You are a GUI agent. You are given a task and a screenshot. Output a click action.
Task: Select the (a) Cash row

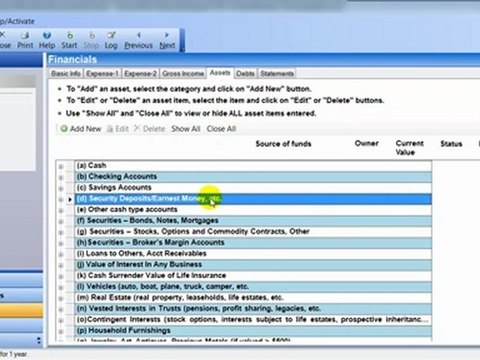(253, 166)
